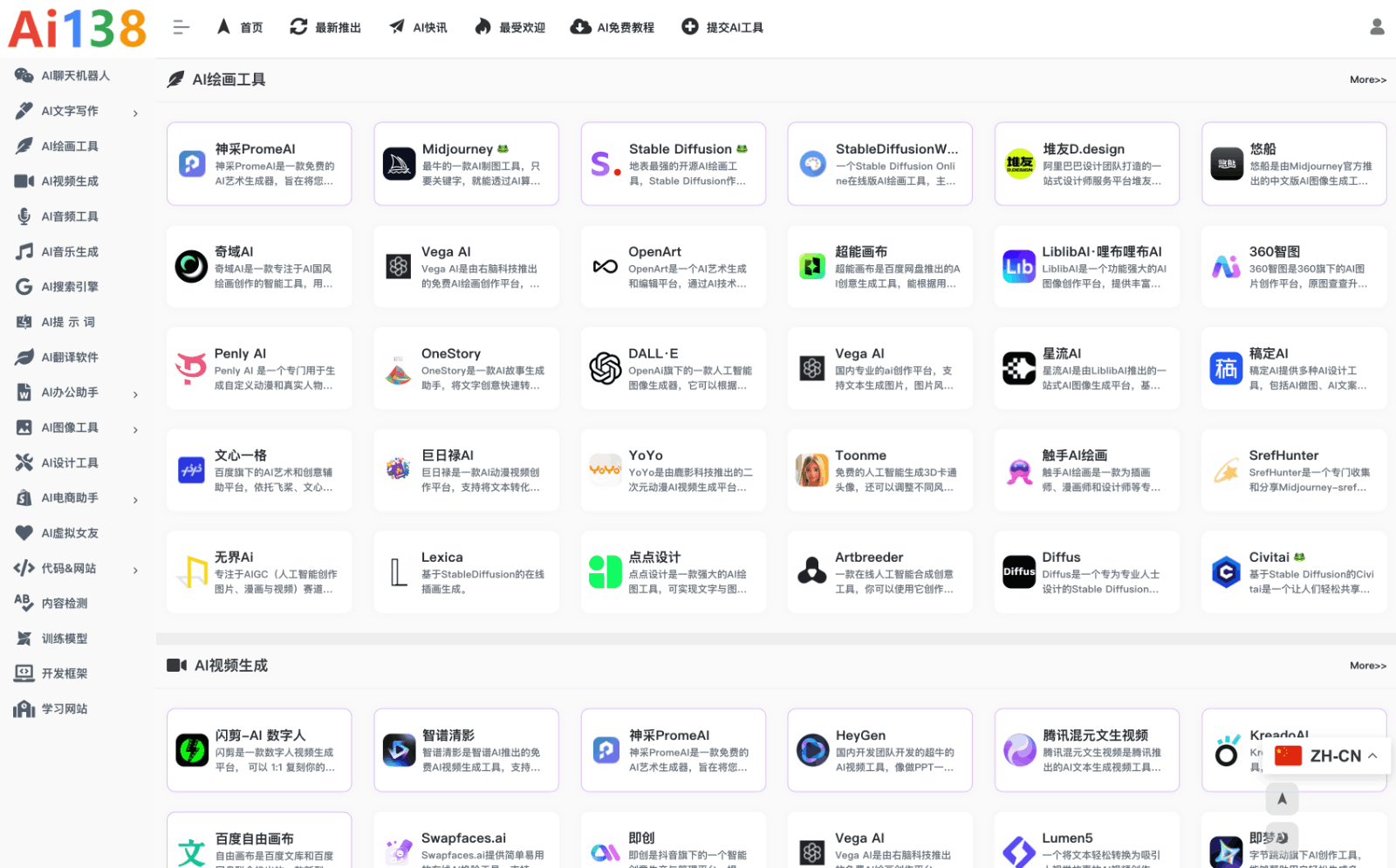Image resolution: width=1396 pixels, height=868 pixels.
Task: Open the Stable Diffusion card icon
Action: 606,164
